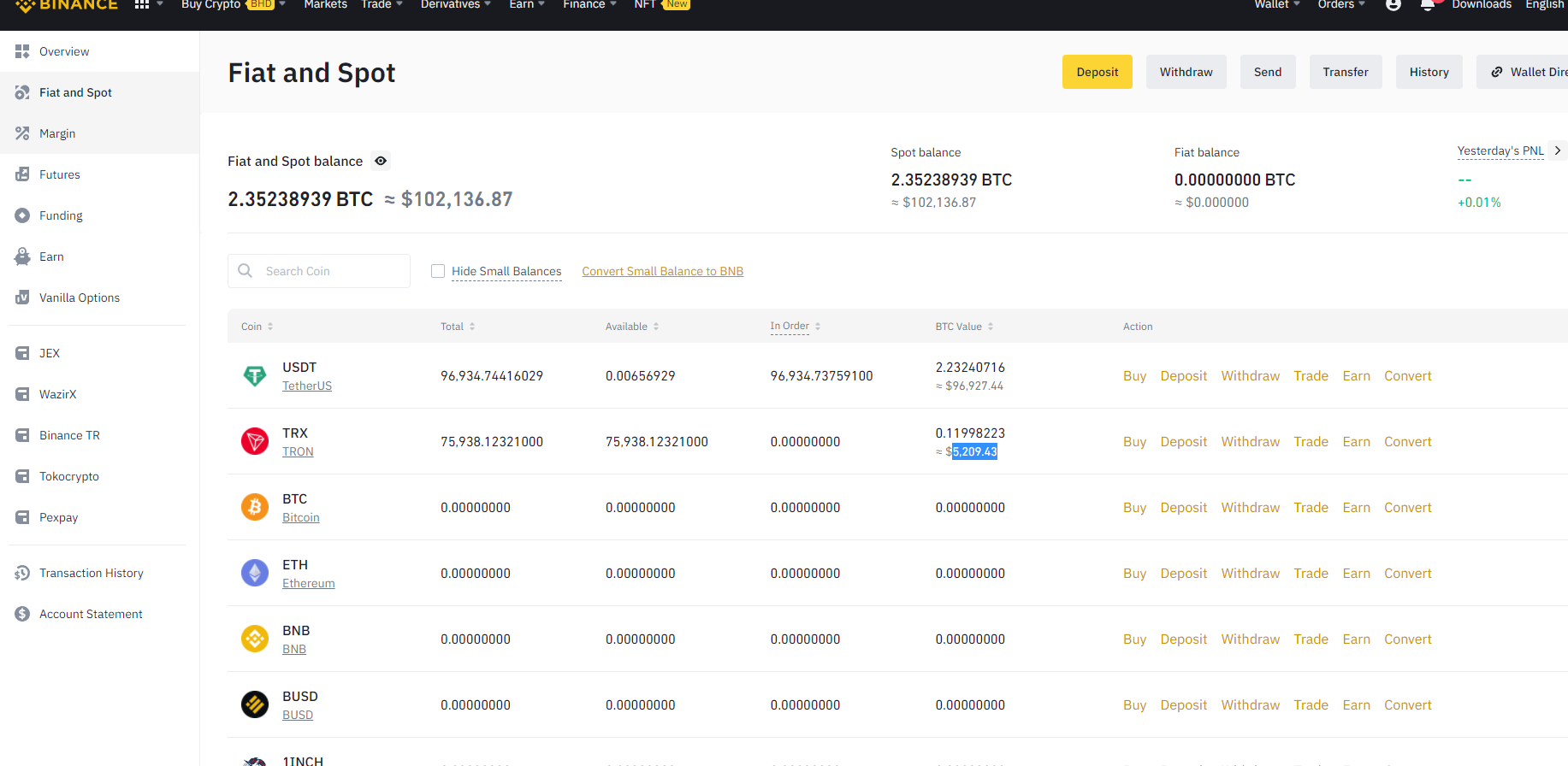The height and width of the screenshot is (766, 1568).
Task: Expand the Earn dropdown in the header
Action: [541, 4]
